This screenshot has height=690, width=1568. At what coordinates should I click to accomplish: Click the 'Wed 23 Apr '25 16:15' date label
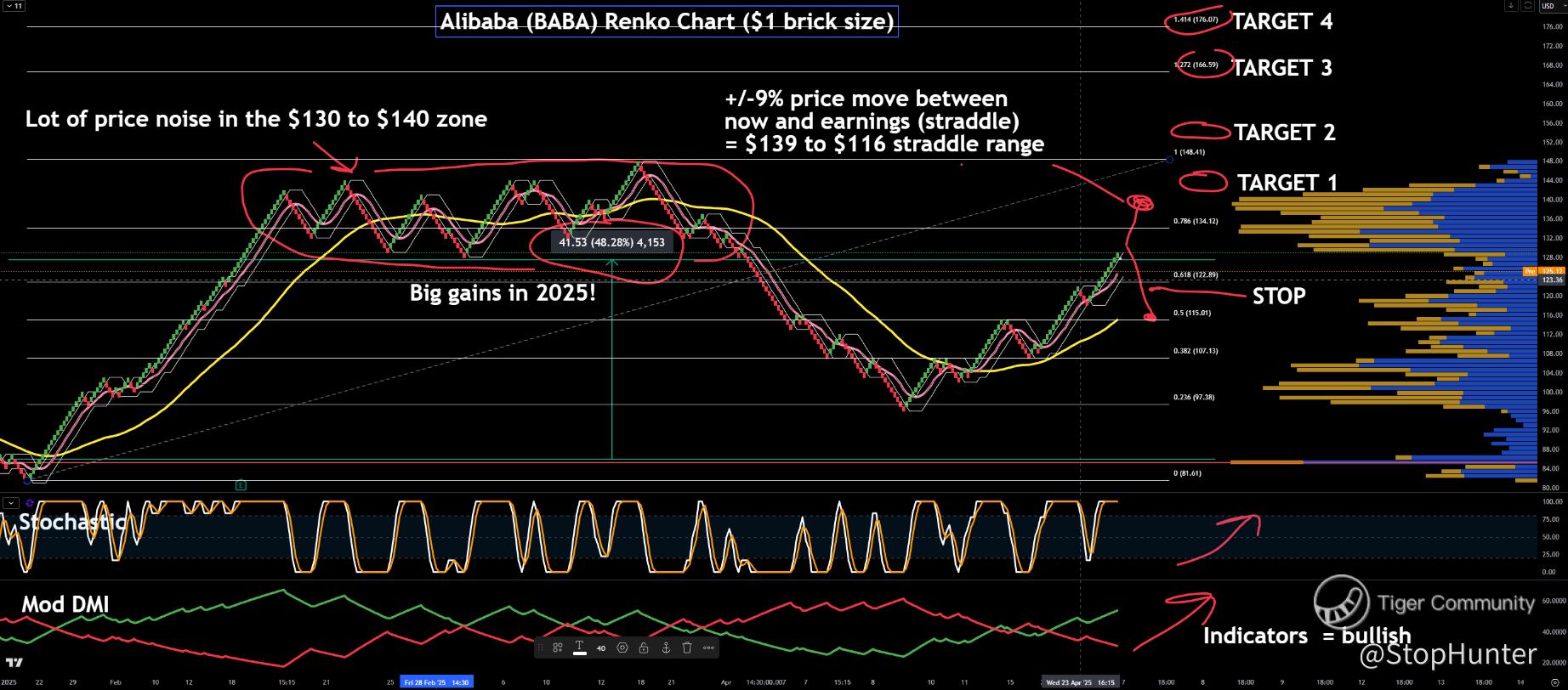click(1080, 682)
